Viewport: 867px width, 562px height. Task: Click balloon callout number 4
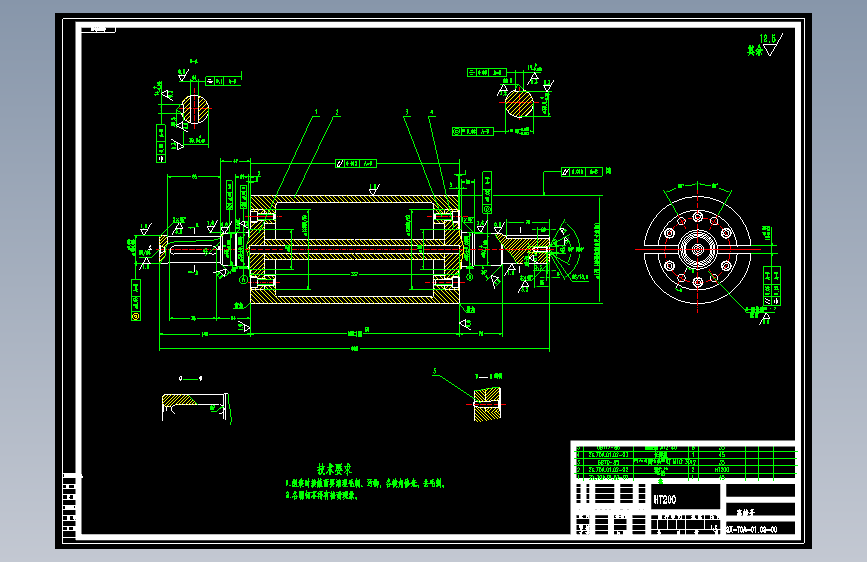pyautogui.click(x=432, y=112)
